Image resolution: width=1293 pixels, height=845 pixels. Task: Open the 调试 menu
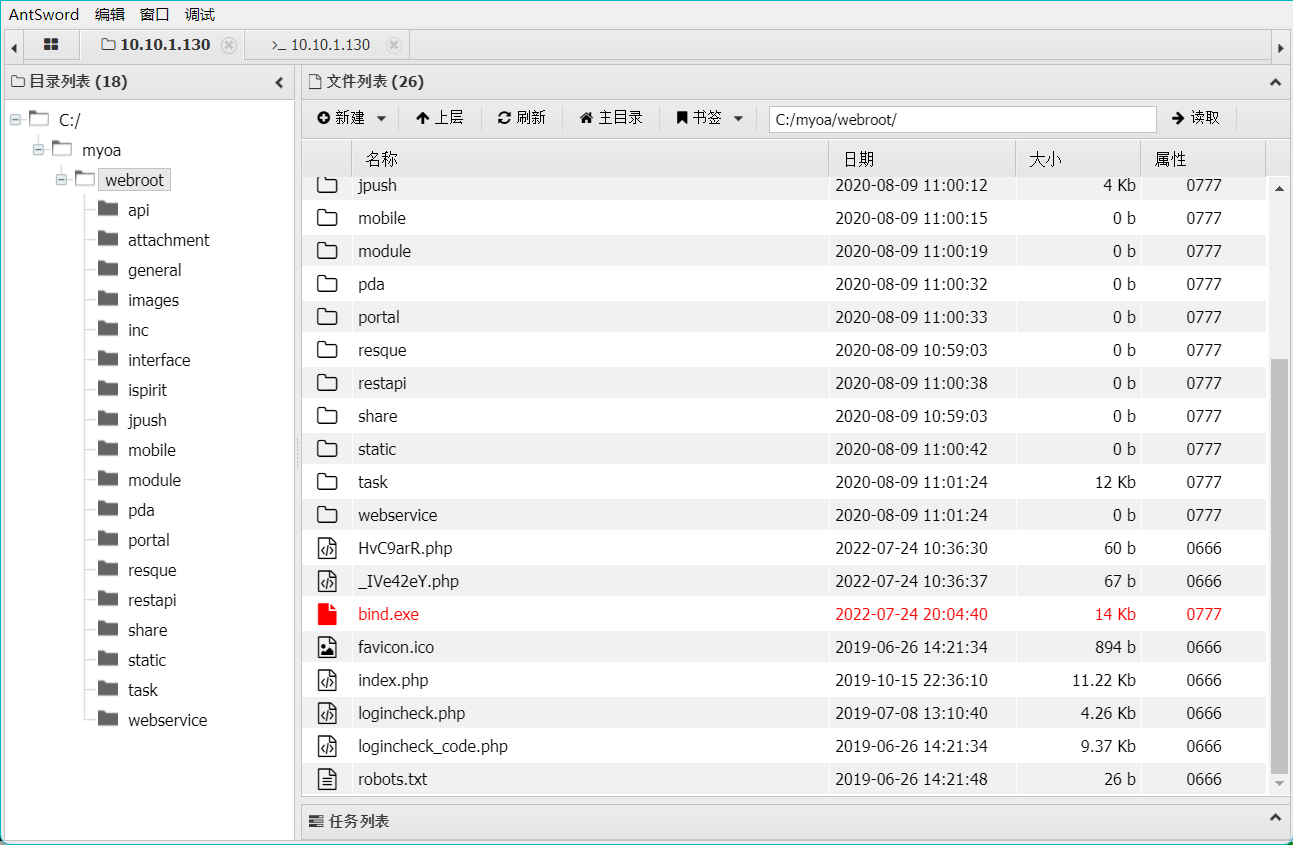pyautogui.click(x=200, y=14)
